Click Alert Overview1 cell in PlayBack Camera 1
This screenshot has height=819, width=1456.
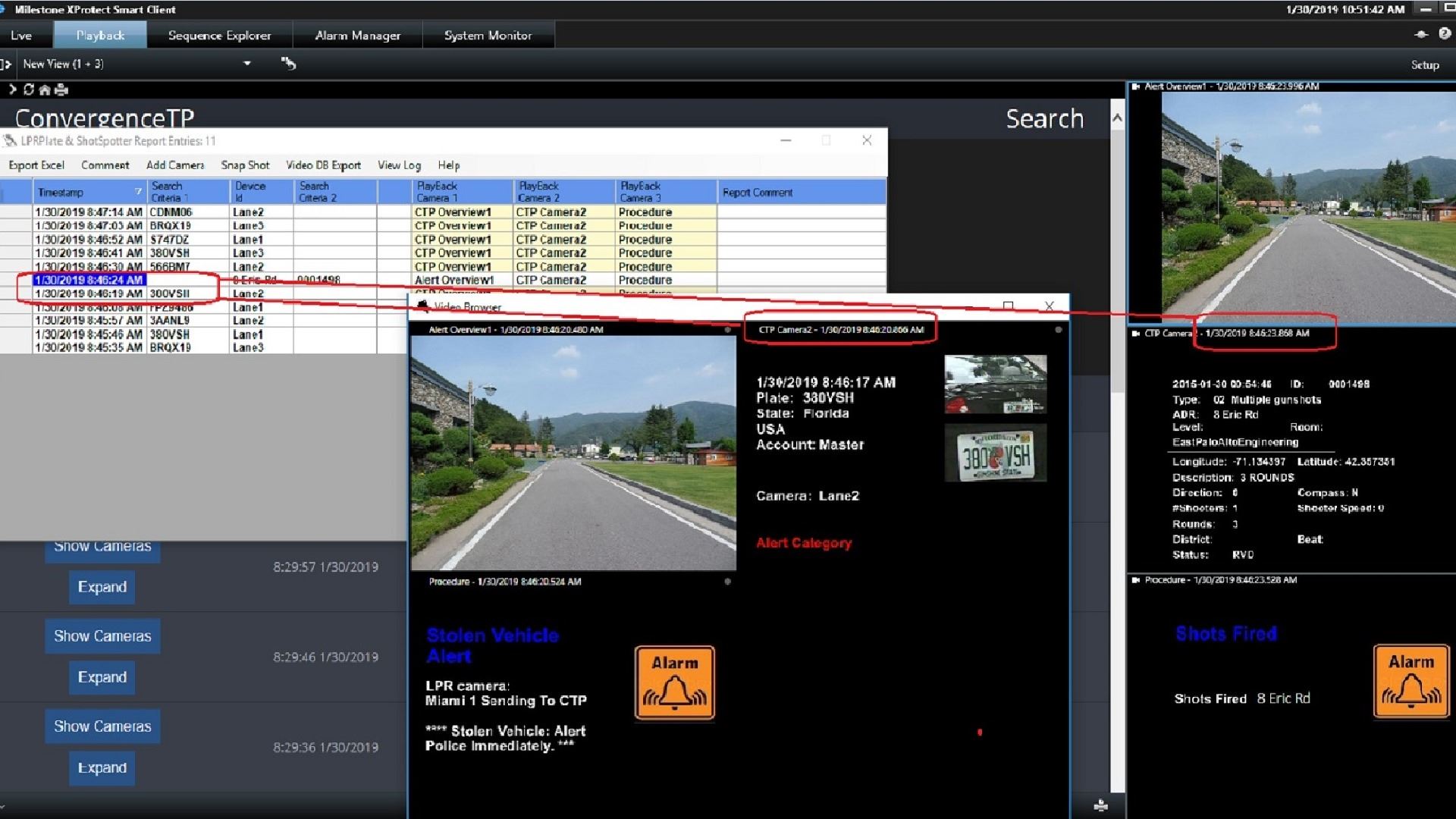click(463, 280)
